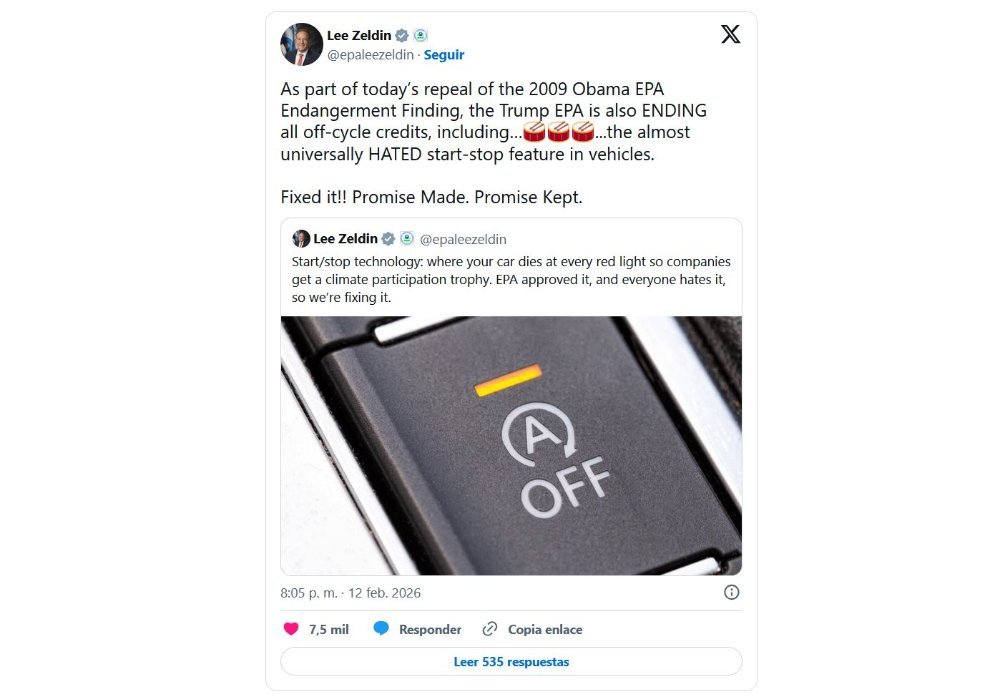Screen dimensions: 1000x697
Task: Open Leer 535 respuestas
Action: 511,662
